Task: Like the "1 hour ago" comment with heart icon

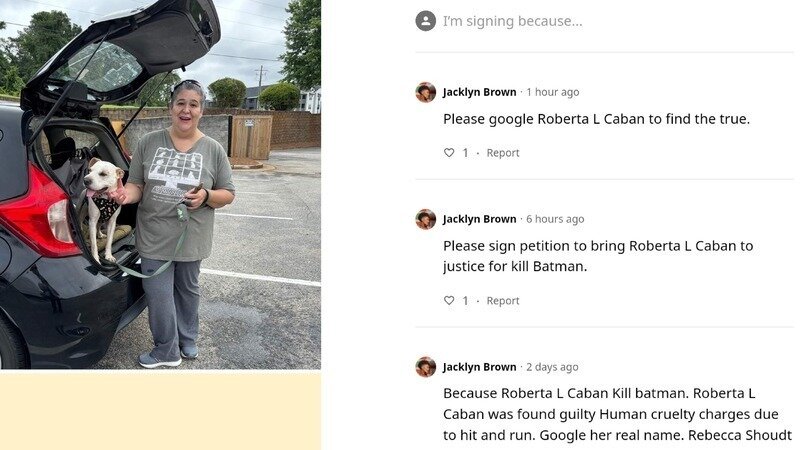Action: point(449,153)
